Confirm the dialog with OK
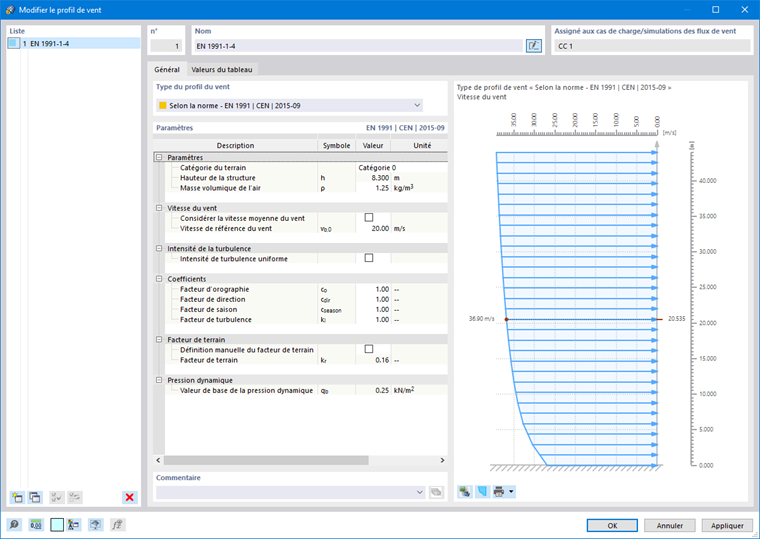Image resolution: width=760 pixels, height=539 pixels. tap(612, 525)
